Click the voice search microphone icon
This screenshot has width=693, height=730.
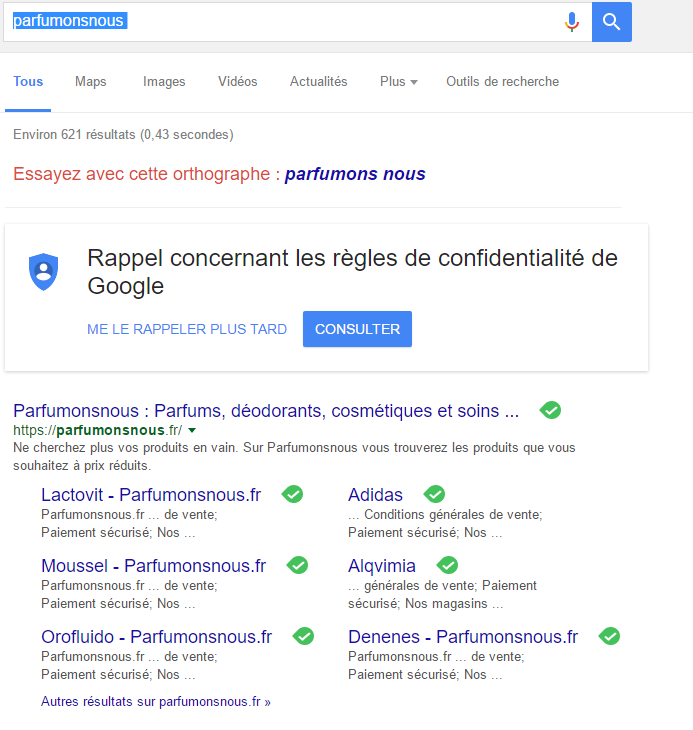coord(572,22)
